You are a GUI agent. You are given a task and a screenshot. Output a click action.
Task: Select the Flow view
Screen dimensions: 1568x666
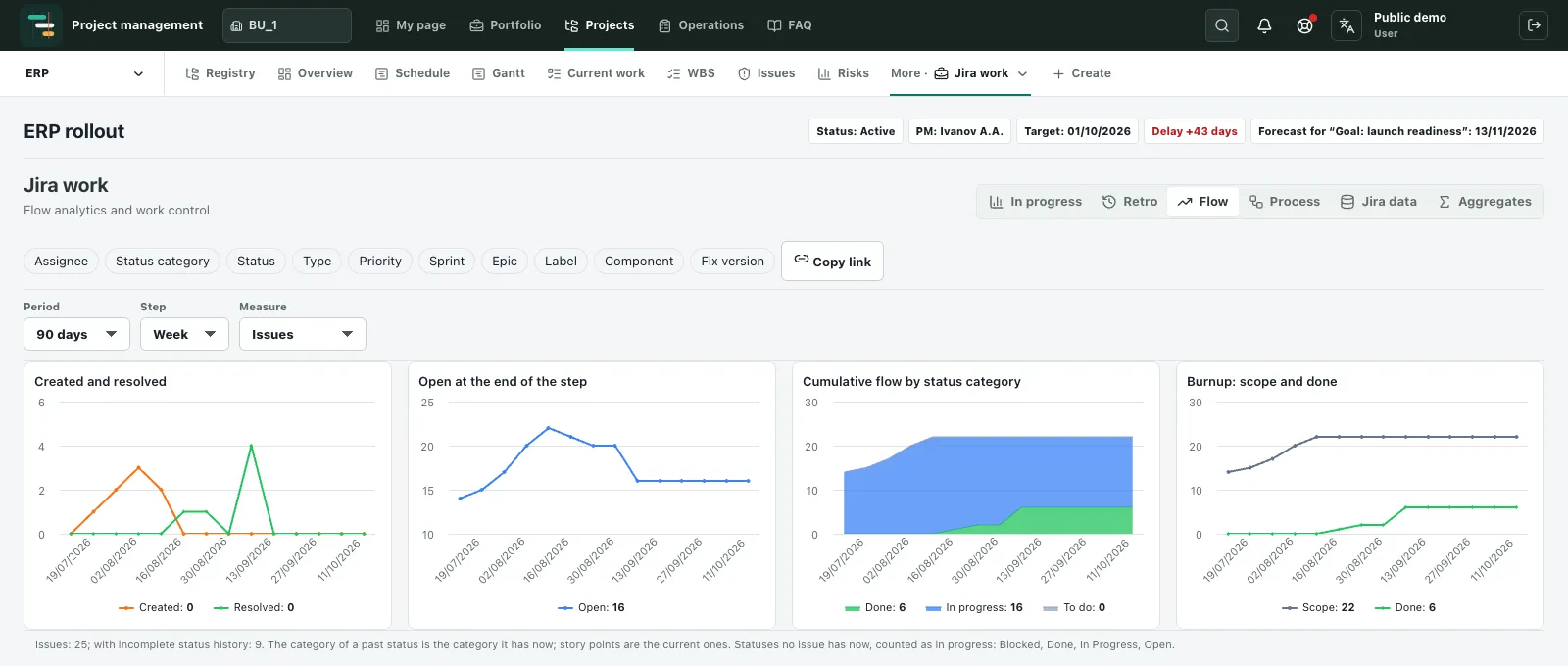(1202, 202)
